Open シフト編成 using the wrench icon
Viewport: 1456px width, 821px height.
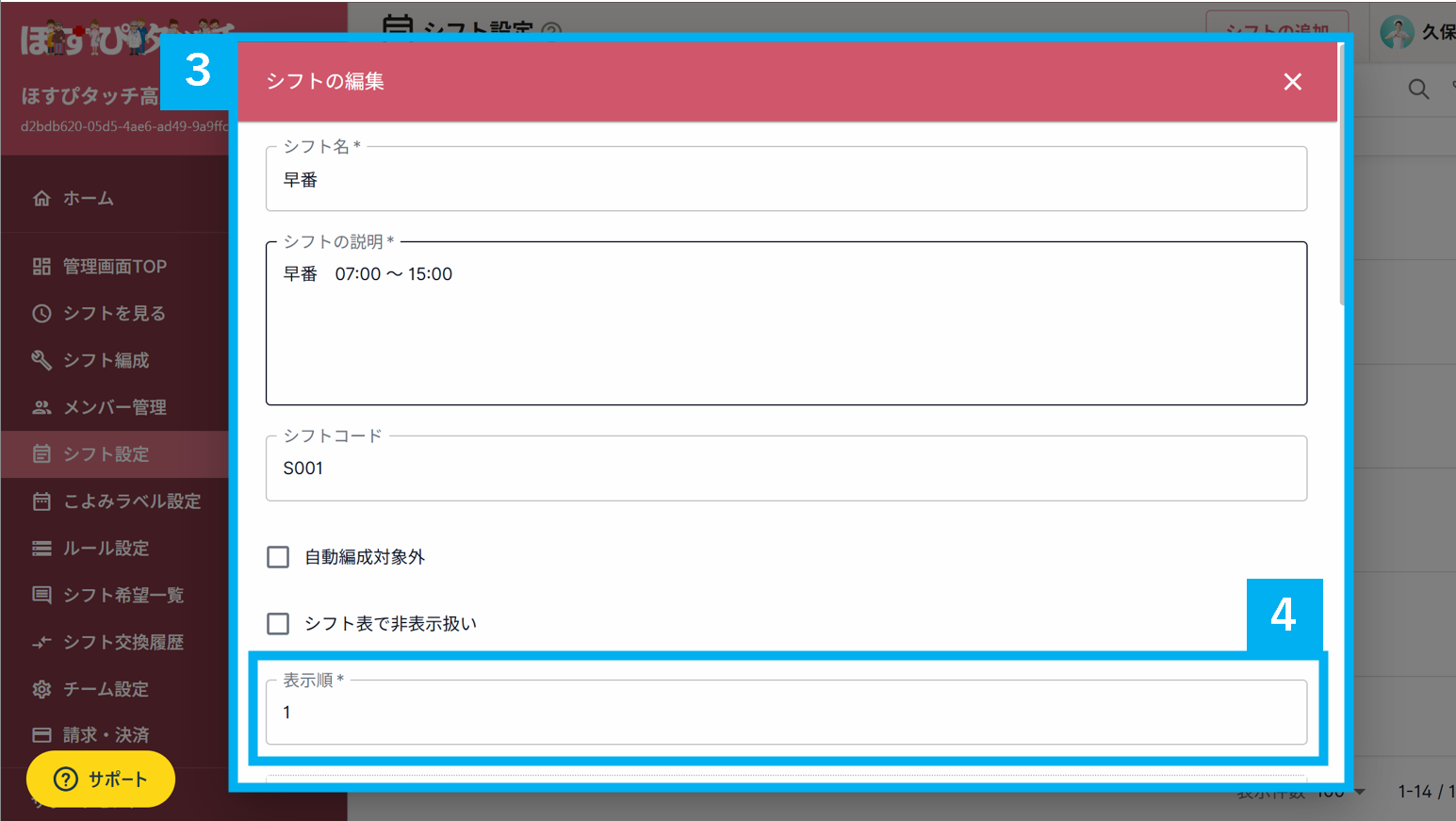41,360
